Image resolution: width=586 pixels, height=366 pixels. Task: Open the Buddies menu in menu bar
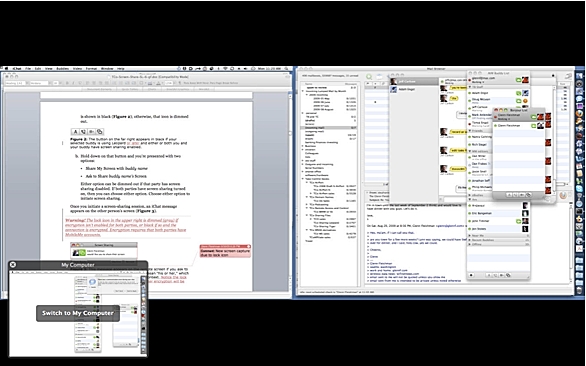point(62,69)
